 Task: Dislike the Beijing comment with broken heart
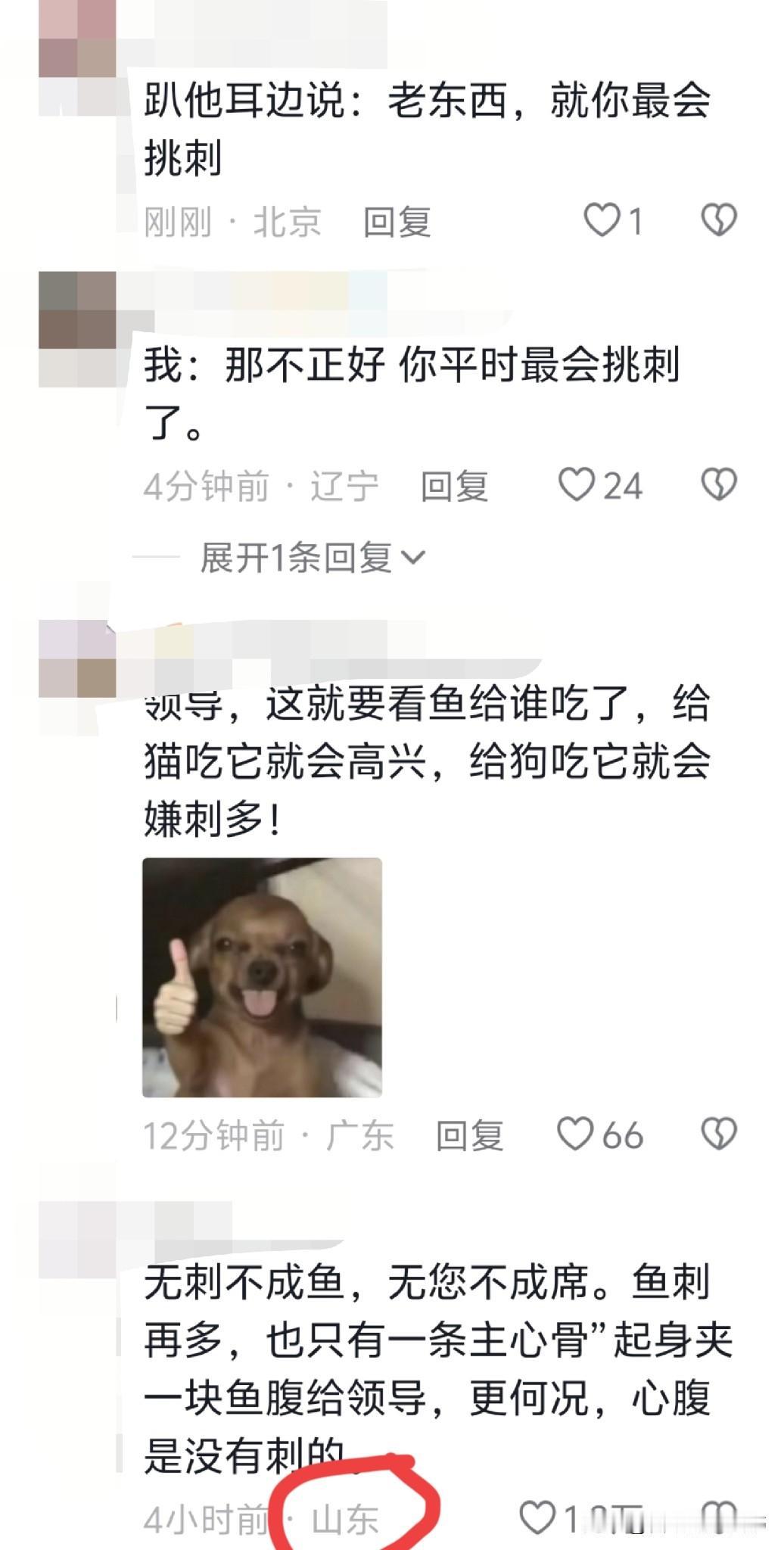click(x=719, y=221)
